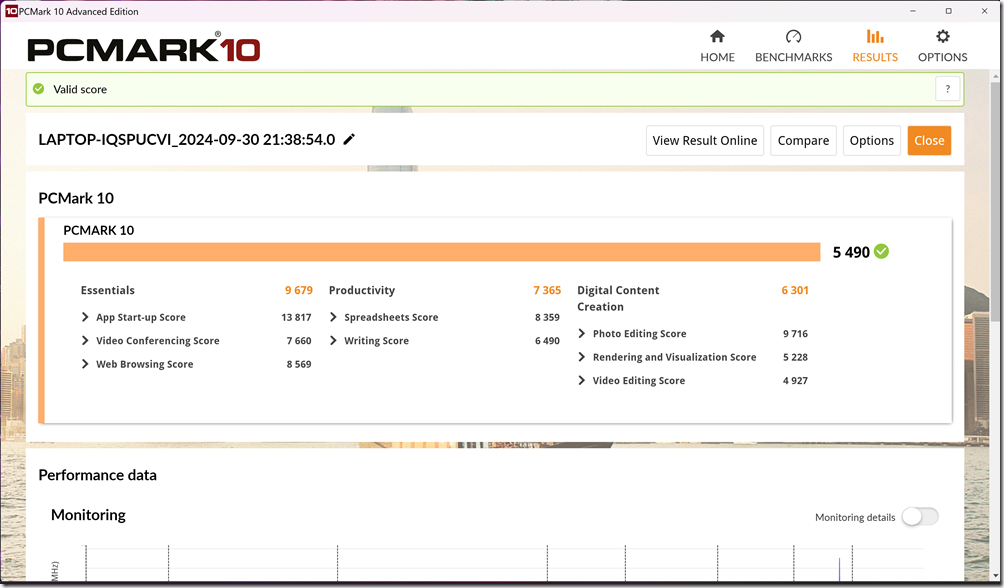
Task: Select the RESULTS bar-chart icon
Action: click(x=874, y=35)
